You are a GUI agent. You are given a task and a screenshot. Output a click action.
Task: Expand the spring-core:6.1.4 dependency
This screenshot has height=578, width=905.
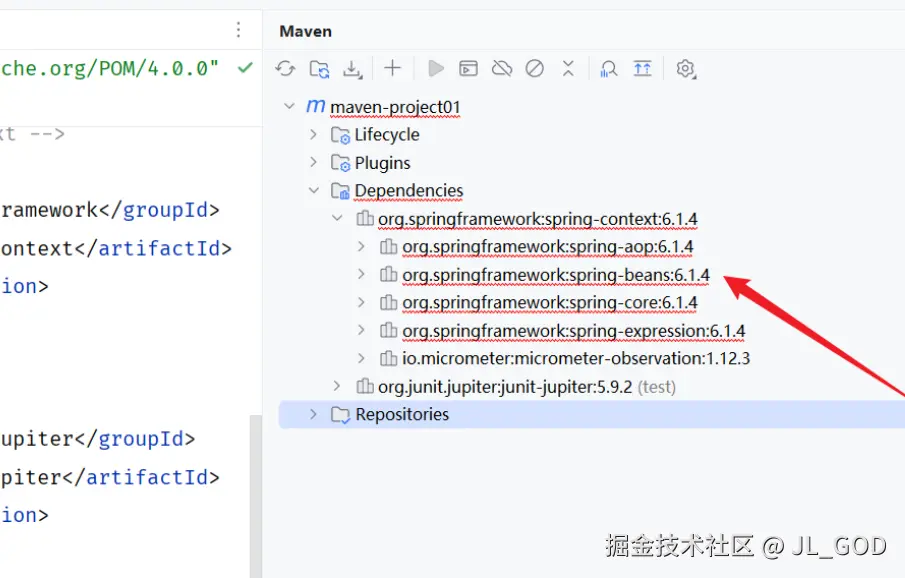(x=361, y=302)
